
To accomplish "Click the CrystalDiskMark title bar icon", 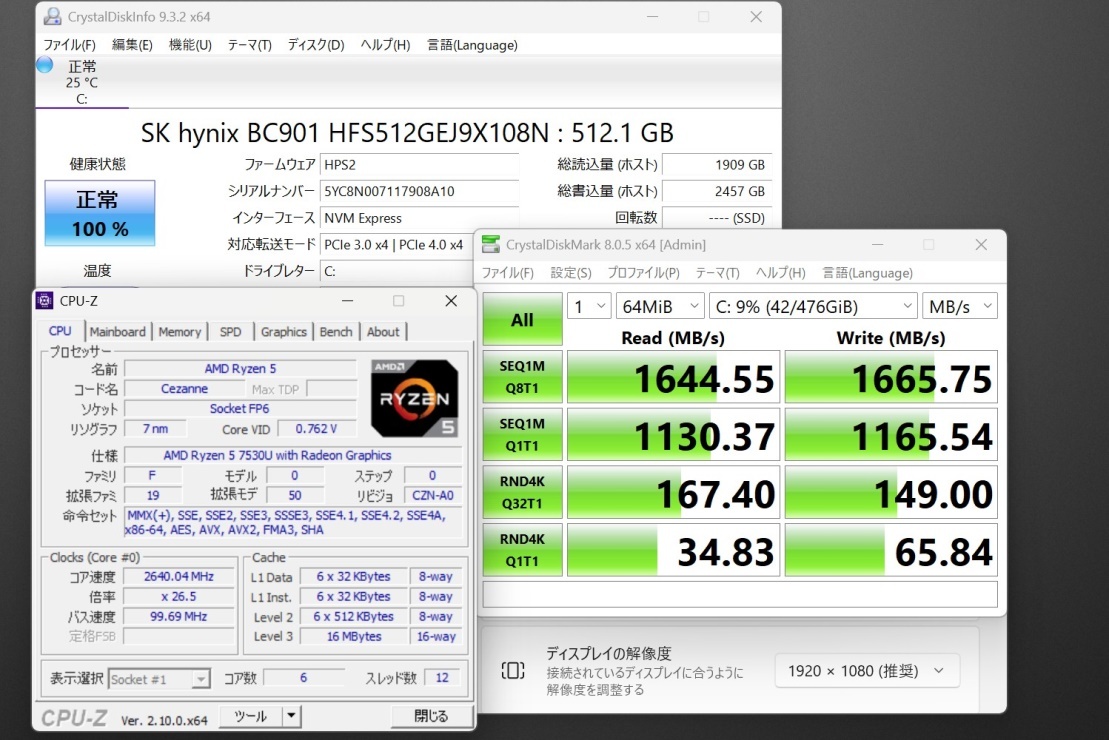I will [x=490, y=244].
